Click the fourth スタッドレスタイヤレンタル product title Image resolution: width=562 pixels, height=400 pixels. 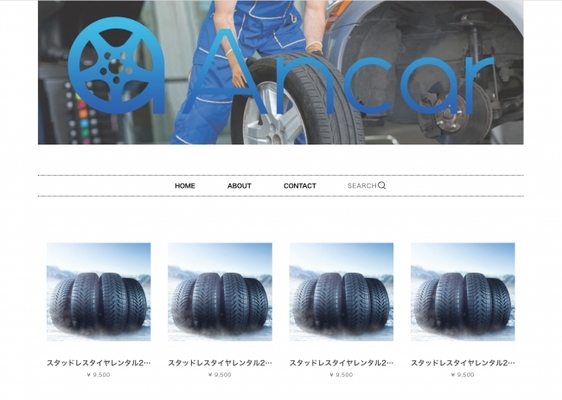click(463, 363)
